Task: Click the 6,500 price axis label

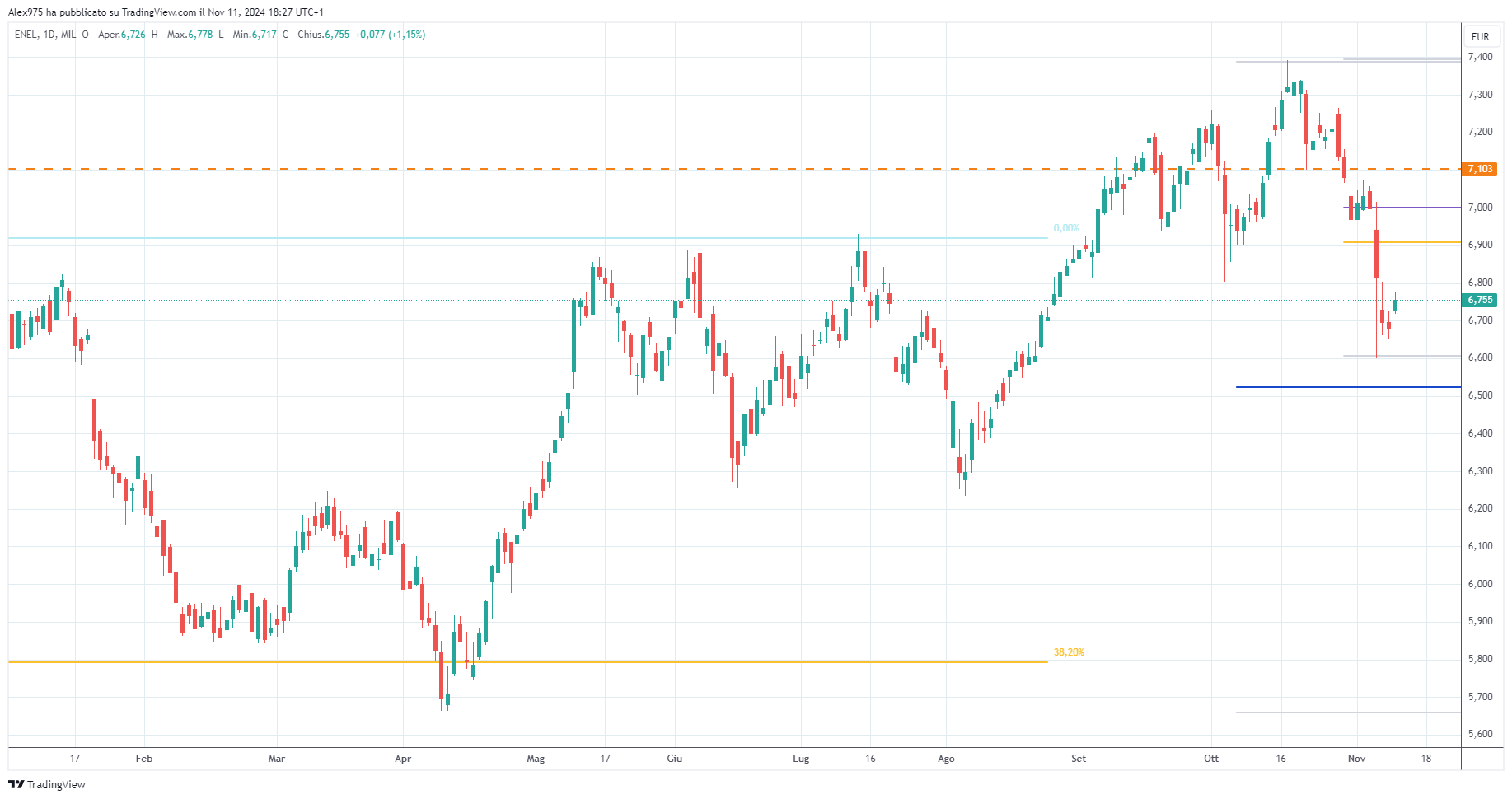Action: (x=1480, y=395)
